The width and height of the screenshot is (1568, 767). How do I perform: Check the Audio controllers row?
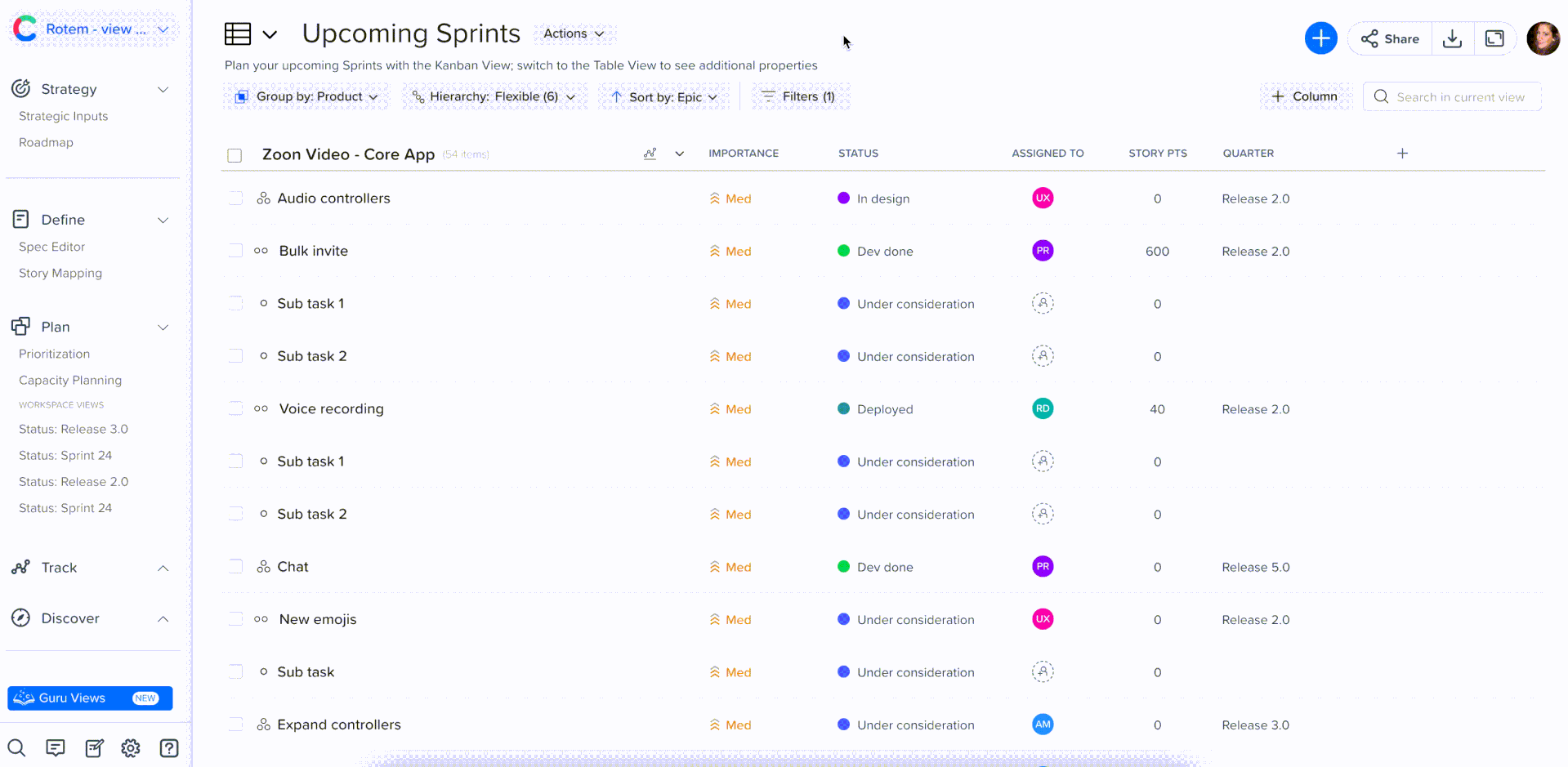236,198
